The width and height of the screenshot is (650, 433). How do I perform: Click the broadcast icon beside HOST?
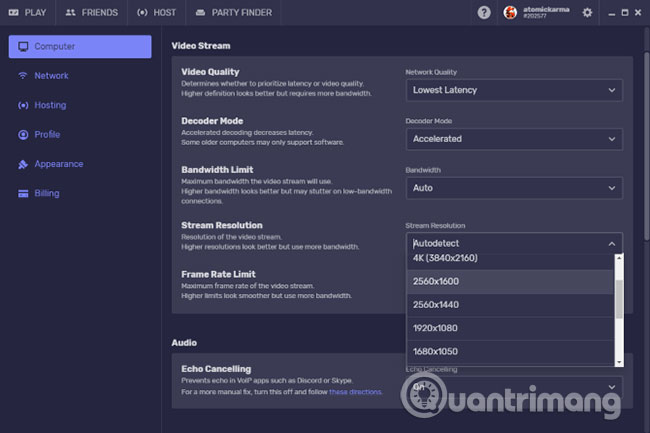point(142,12)
